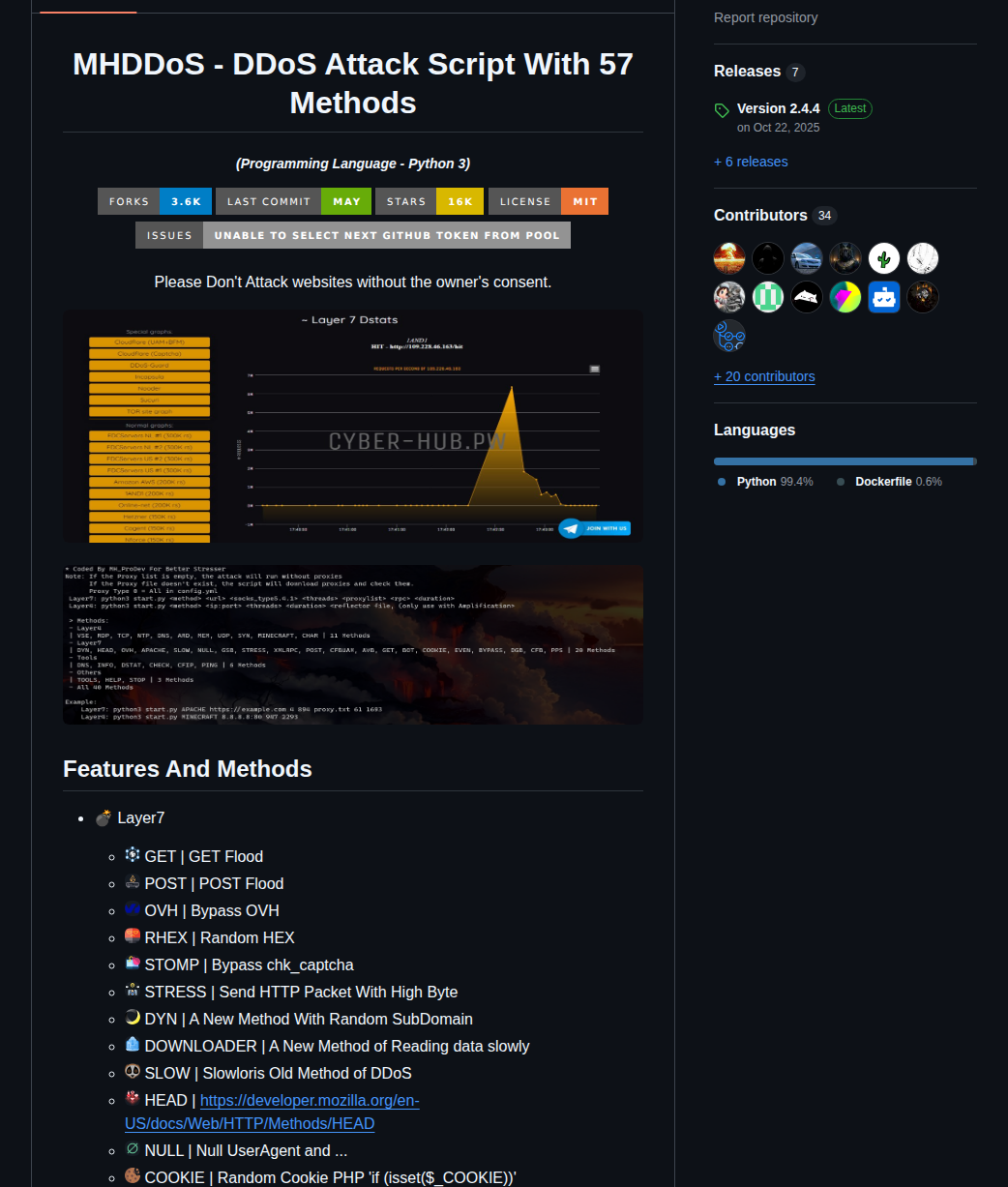
Task: Open the white cat on black avatar
Action: tap(807, 297)
